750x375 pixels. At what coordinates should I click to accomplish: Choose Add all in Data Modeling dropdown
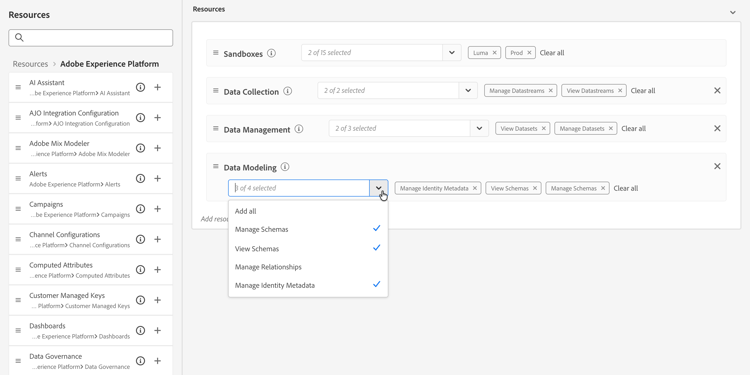308,211
